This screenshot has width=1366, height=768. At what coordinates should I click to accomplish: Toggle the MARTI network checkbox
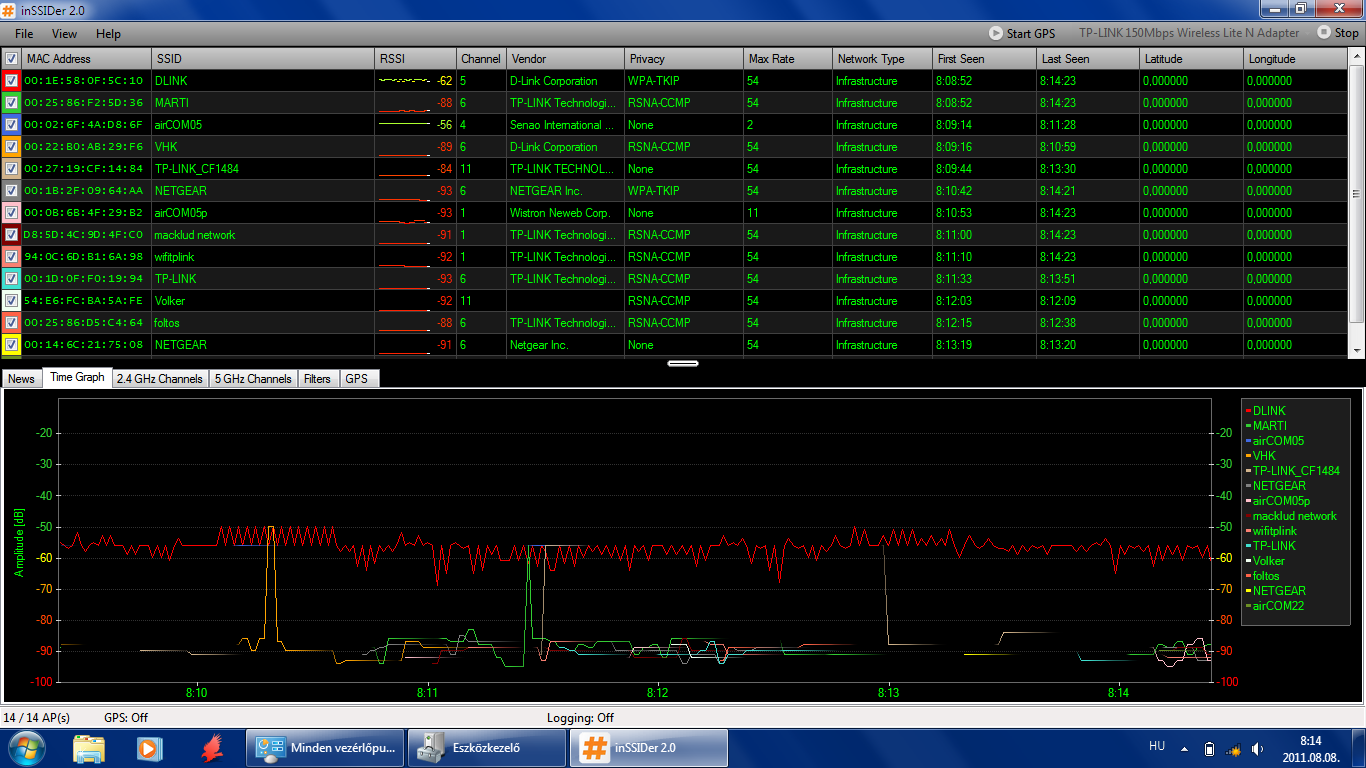(x=11, y=103)
